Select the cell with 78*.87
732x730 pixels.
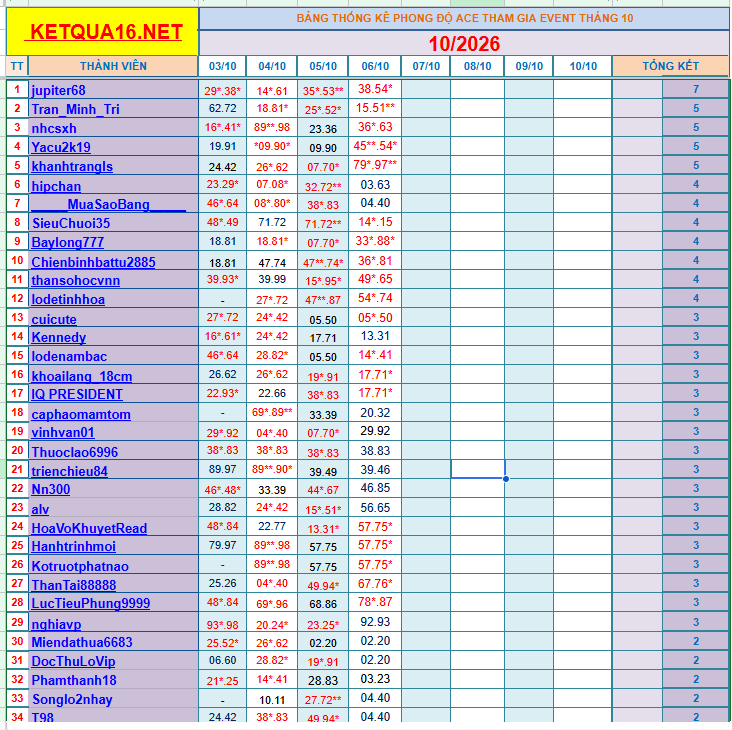click(375, 602)
